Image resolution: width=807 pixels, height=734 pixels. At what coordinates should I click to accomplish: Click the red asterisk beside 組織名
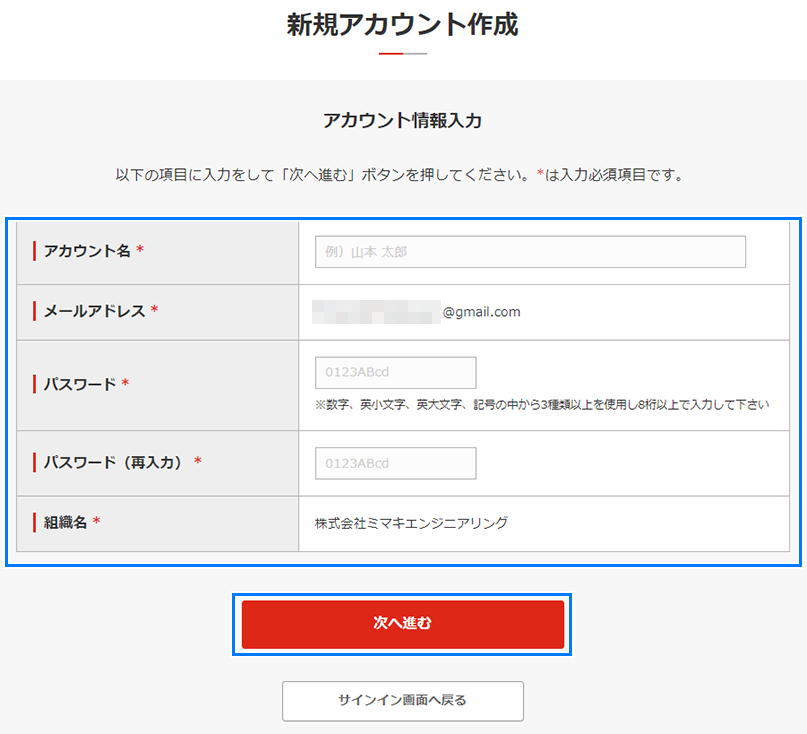point(95,521)
